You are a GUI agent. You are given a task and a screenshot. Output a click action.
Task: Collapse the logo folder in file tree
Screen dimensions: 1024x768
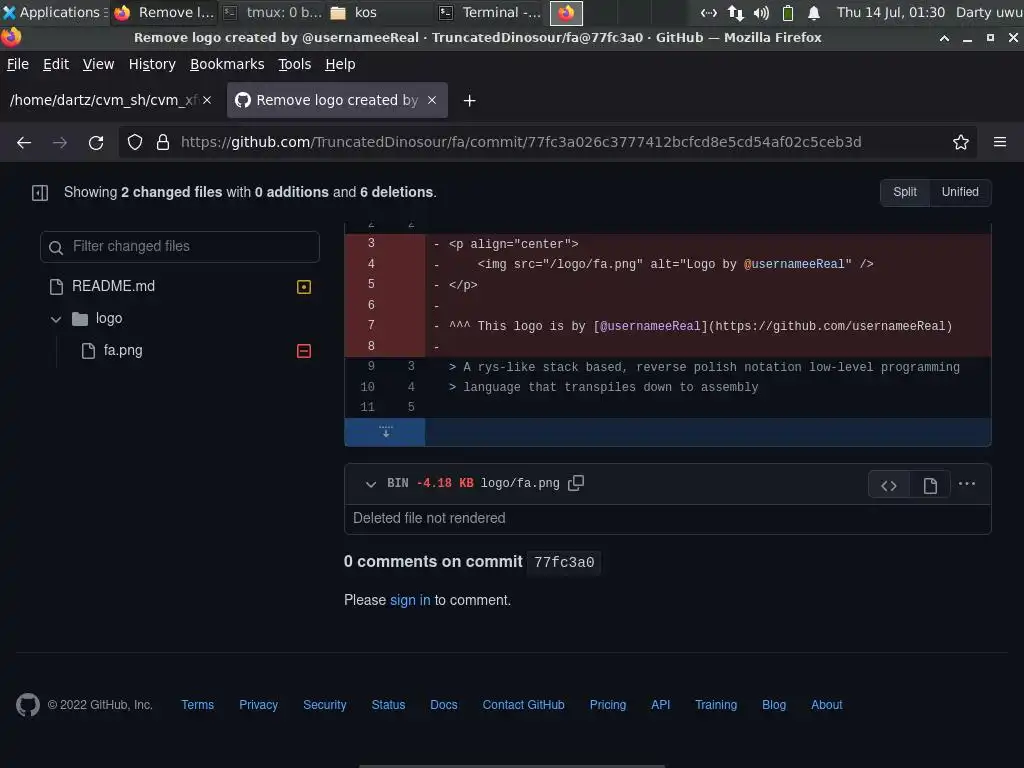[56, 319]
